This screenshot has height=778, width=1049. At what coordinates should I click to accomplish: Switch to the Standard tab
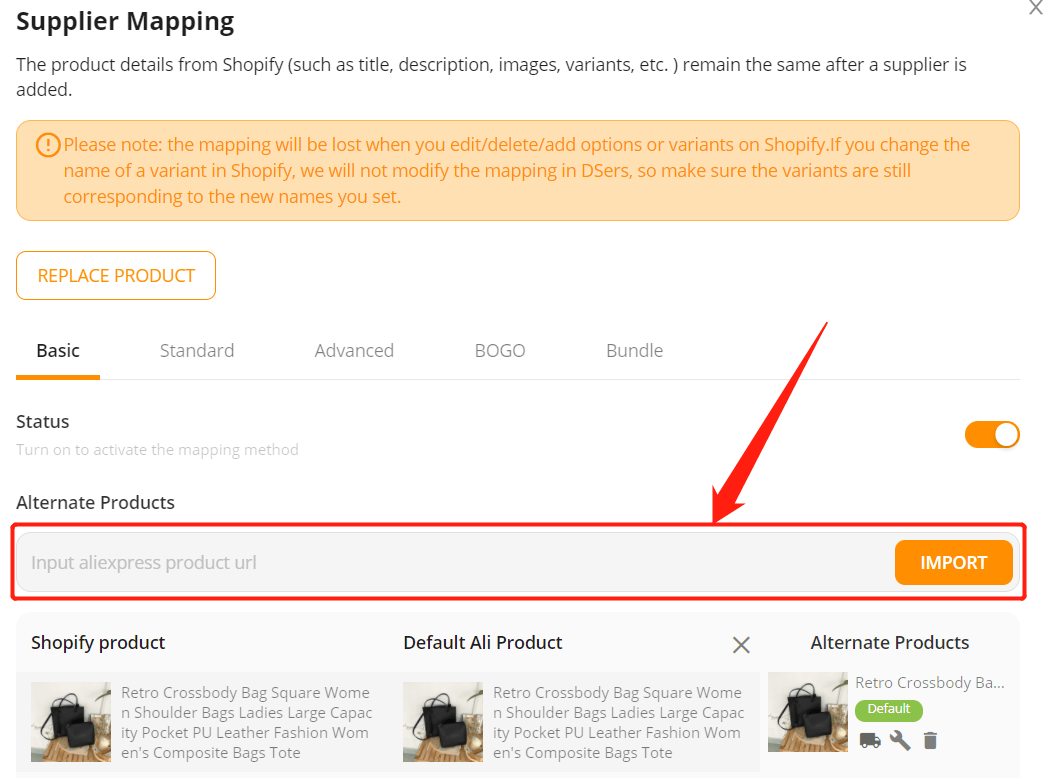click(197, 351)
